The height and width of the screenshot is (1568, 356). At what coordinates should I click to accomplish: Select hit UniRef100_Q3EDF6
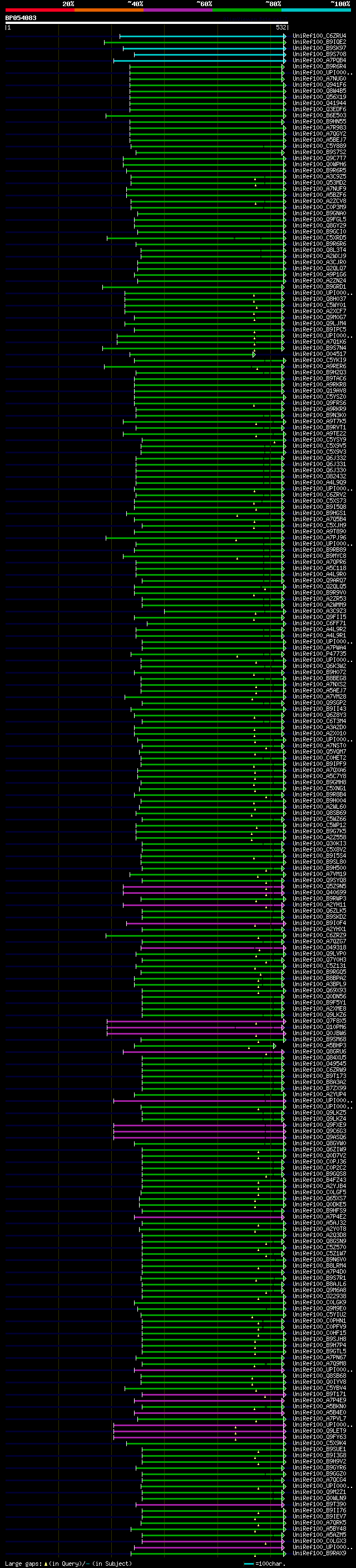click(x=319, y=109)
